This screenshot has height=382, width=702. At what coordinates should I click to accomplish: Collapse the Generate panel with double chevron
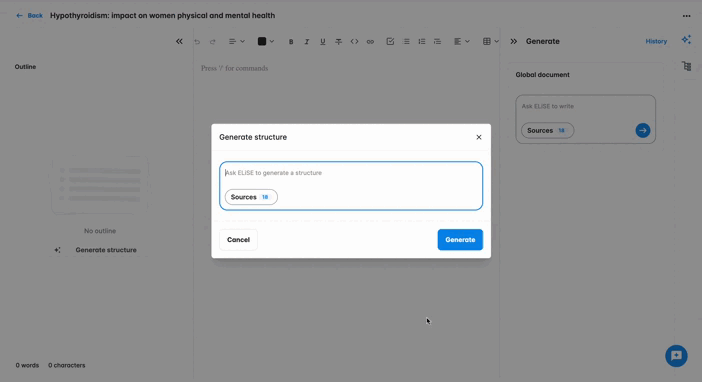coord(514,41)
